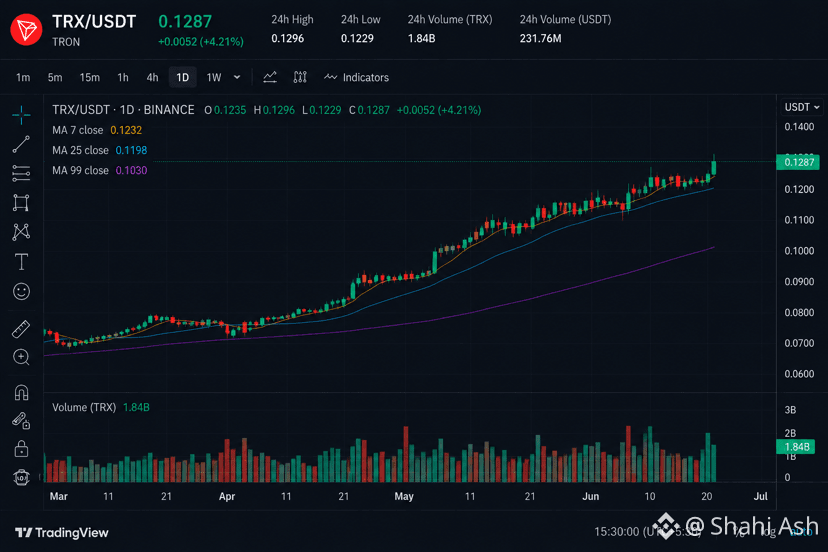Screen dimensions: 828x552
Task: Click the TRON logo icon
Action: [26, 30]
